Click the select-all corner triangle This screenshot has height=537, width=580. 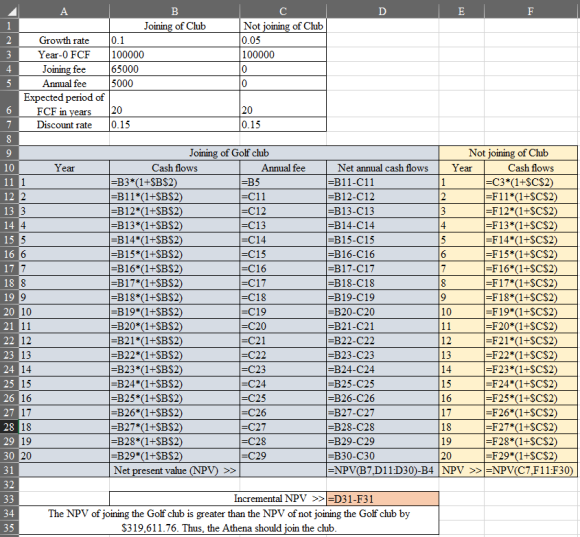click(x=9, y=11)
